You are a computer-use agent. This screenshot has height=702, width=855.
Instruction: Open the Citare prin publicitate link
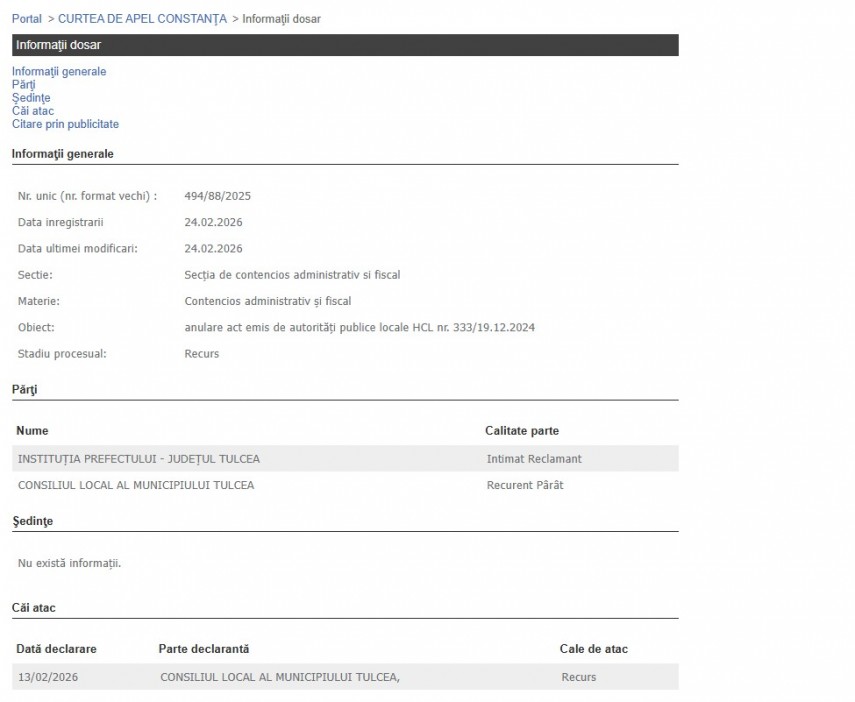pos(65,124)
